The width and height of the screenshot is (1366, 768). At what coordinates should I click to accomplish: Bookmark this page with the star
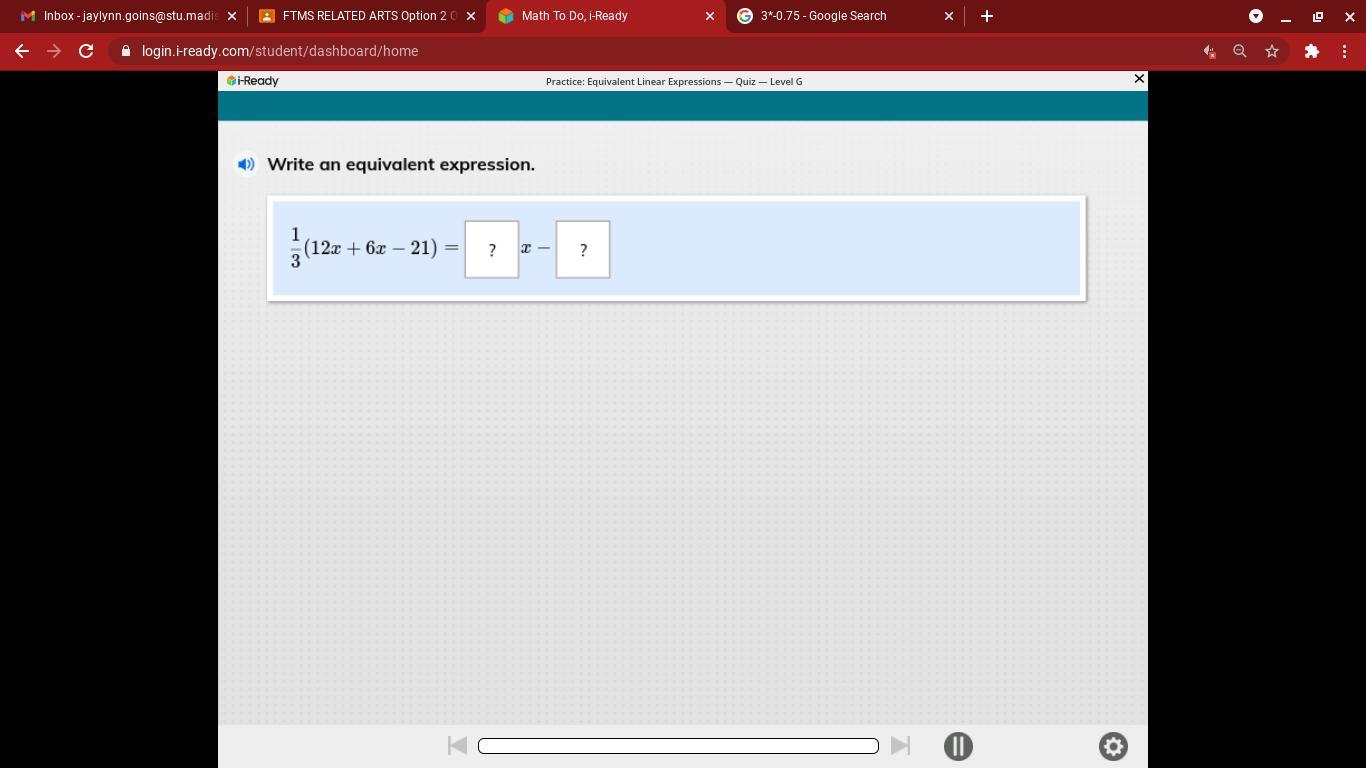[1272, 51]
